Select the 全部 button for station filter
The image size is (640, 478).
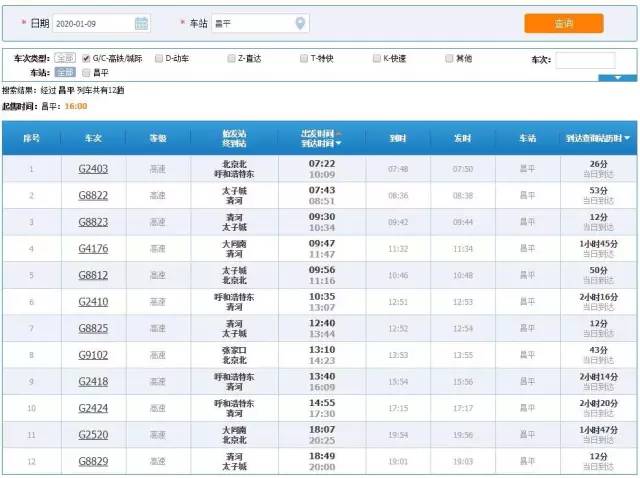click(x=65, y=72)
